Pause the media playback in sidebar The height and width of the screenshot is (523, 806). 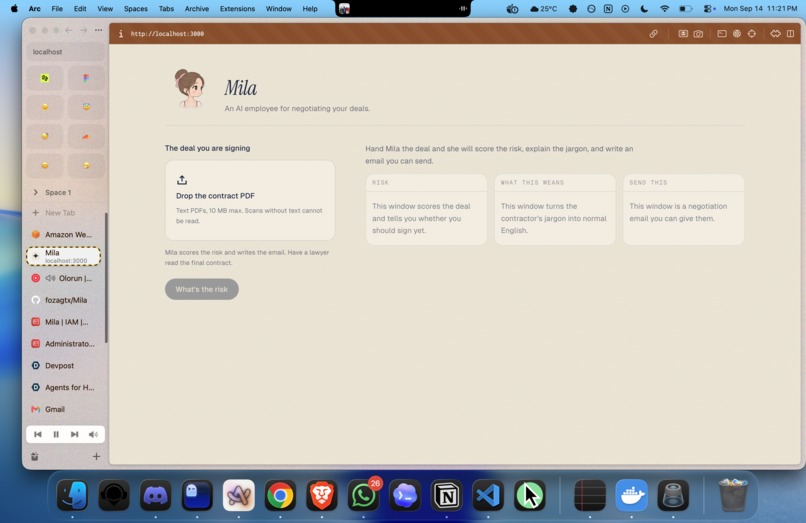pyautogui.click(x=56, y=435)
